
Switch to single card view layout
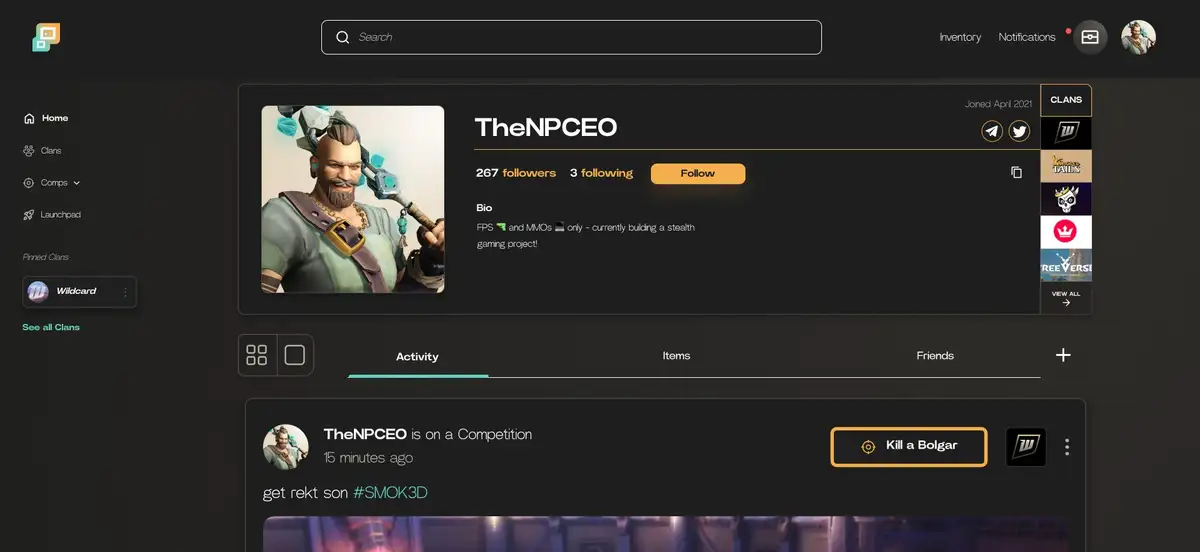[295, 355]
